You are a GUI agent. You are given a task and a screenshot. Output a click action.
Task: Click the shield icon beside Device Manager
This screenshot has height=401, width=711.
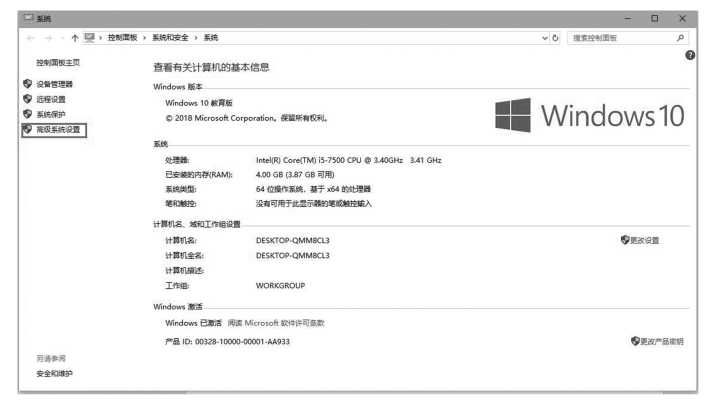coord(27,83)
